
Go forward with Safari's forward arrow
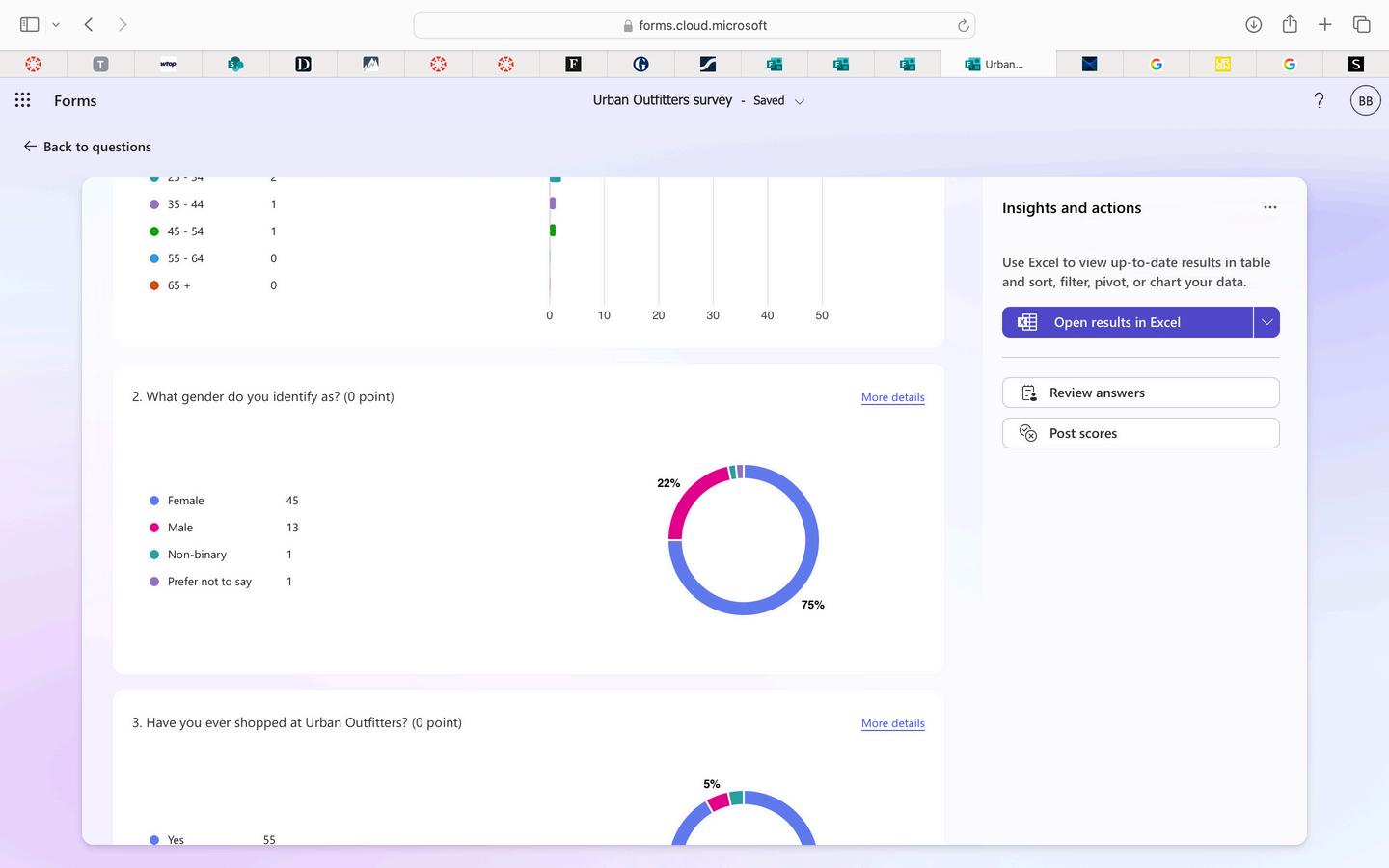click(x=123, y=24)
